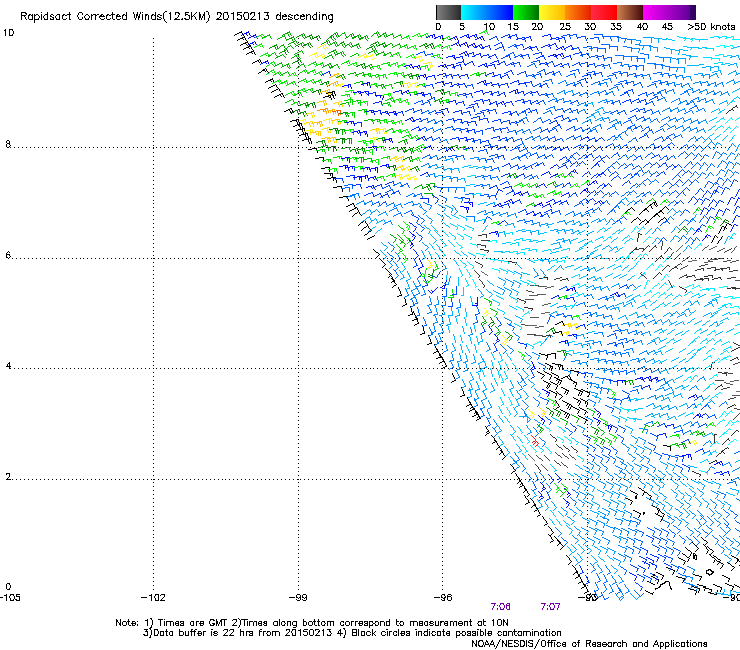
Task: Click the latitude '8' axis label
Action: click(8, 144)
